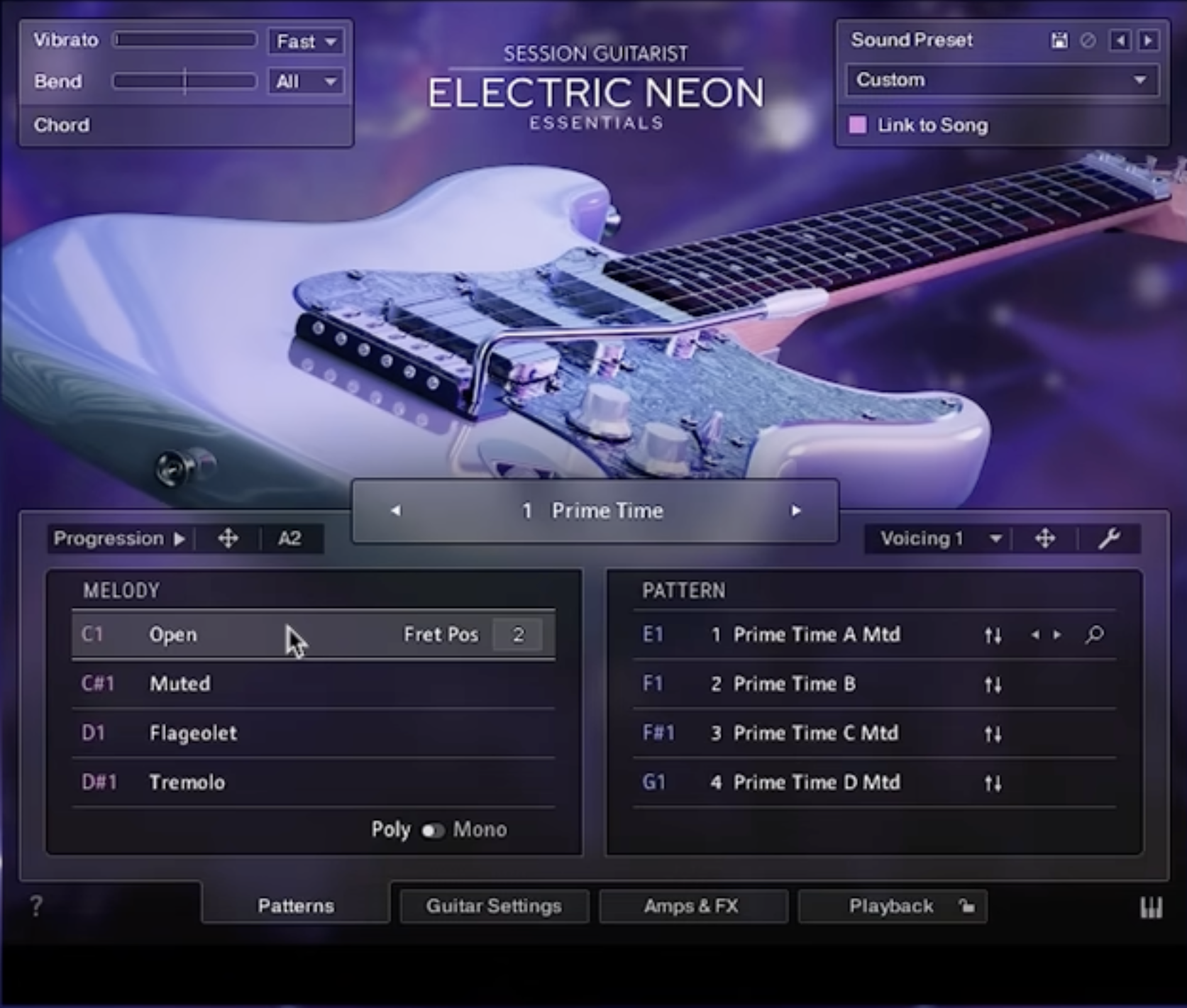
Task: Click the move icon next to Voicing 1
Action: pyautogui.click(x=1045, y=538)
